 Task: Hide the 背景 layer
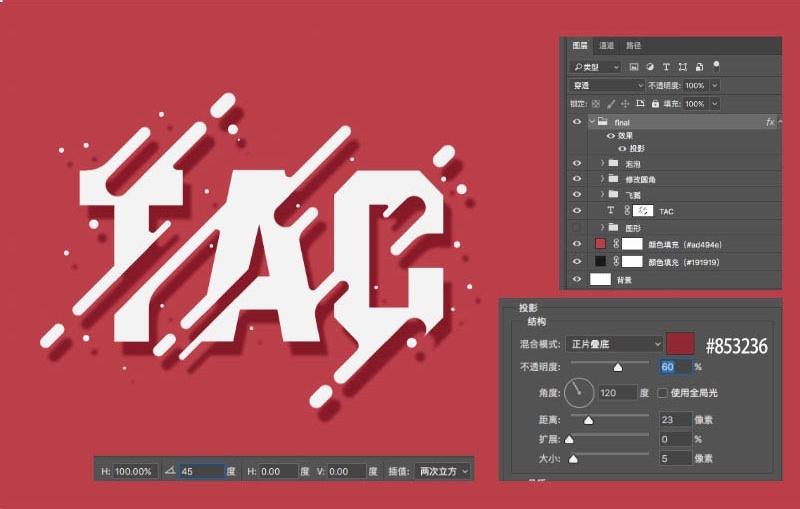click(577, 279)
